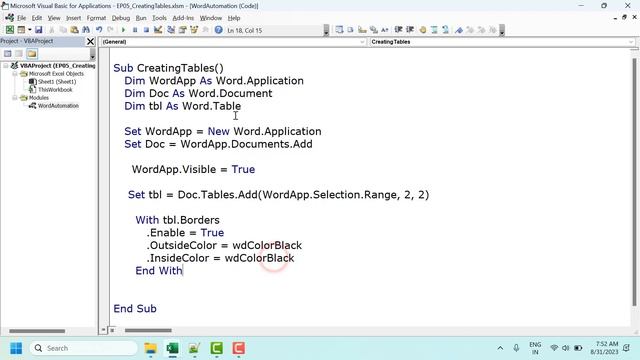Image resolution: width=640 pixels, height=360 pixels.
Task: Switch to Full Module View button
Action: pyautogui.click(x=112, y=330)
